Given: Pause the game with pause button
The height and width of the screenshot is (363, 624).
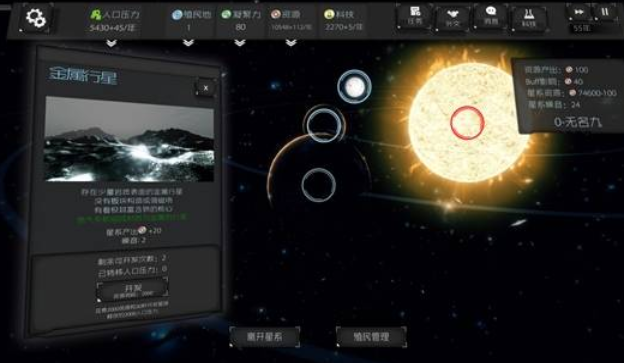Looking at the screenshot, I should click(x=606, y=12).
